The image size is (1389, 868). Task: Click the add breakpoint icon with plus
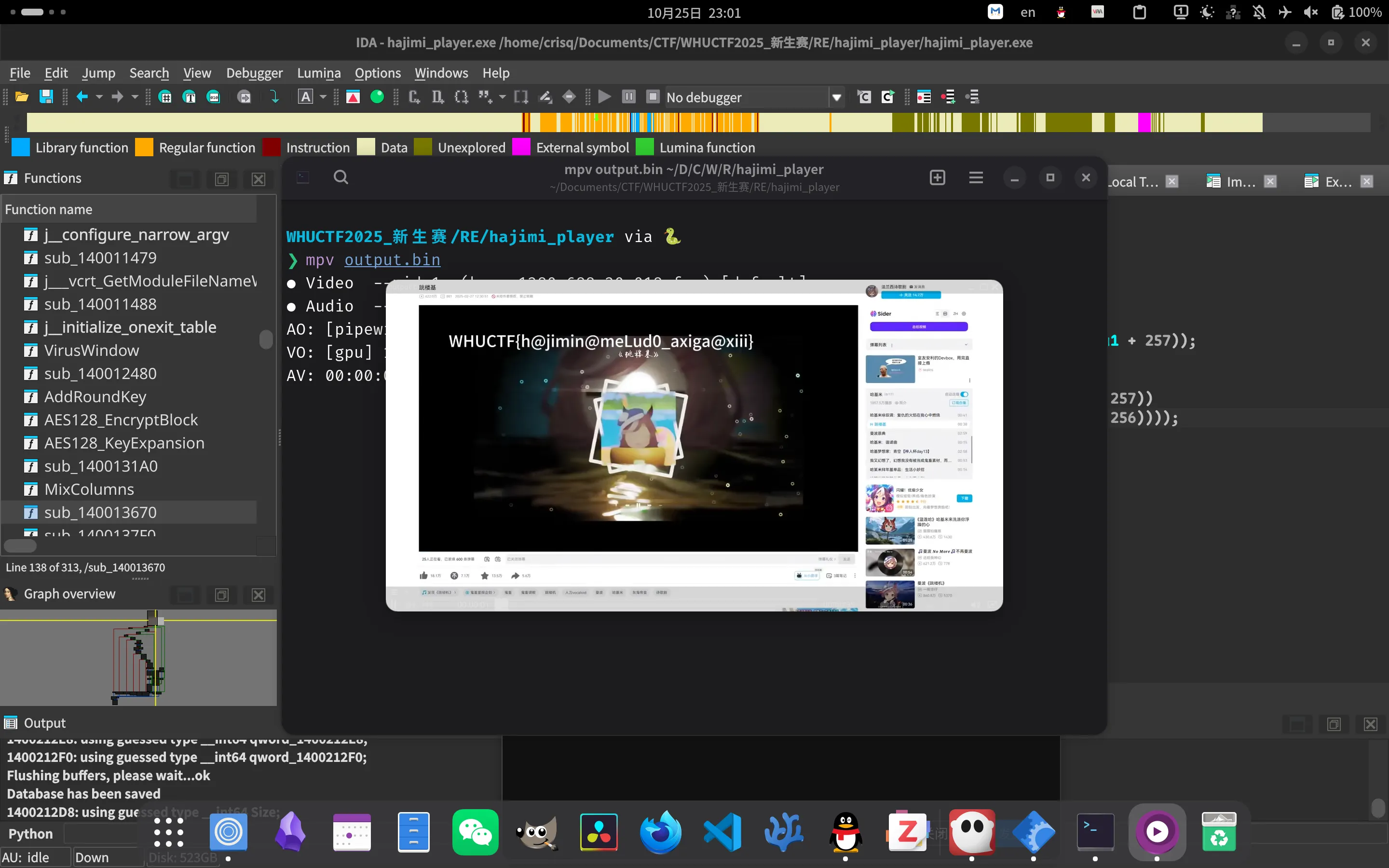point(948,96)
